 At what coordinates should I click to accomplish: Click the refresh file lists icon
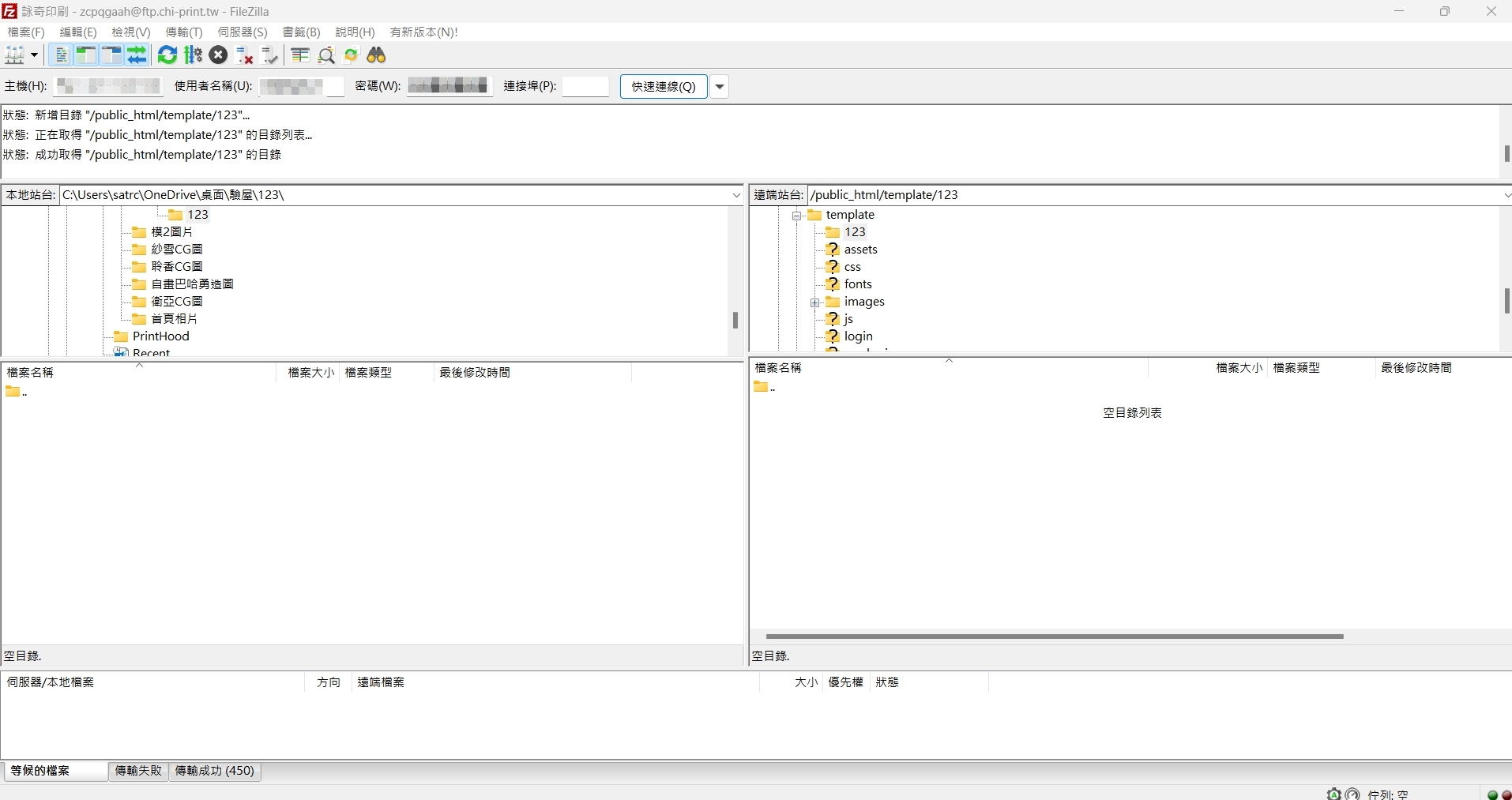(x=167, y=55)
